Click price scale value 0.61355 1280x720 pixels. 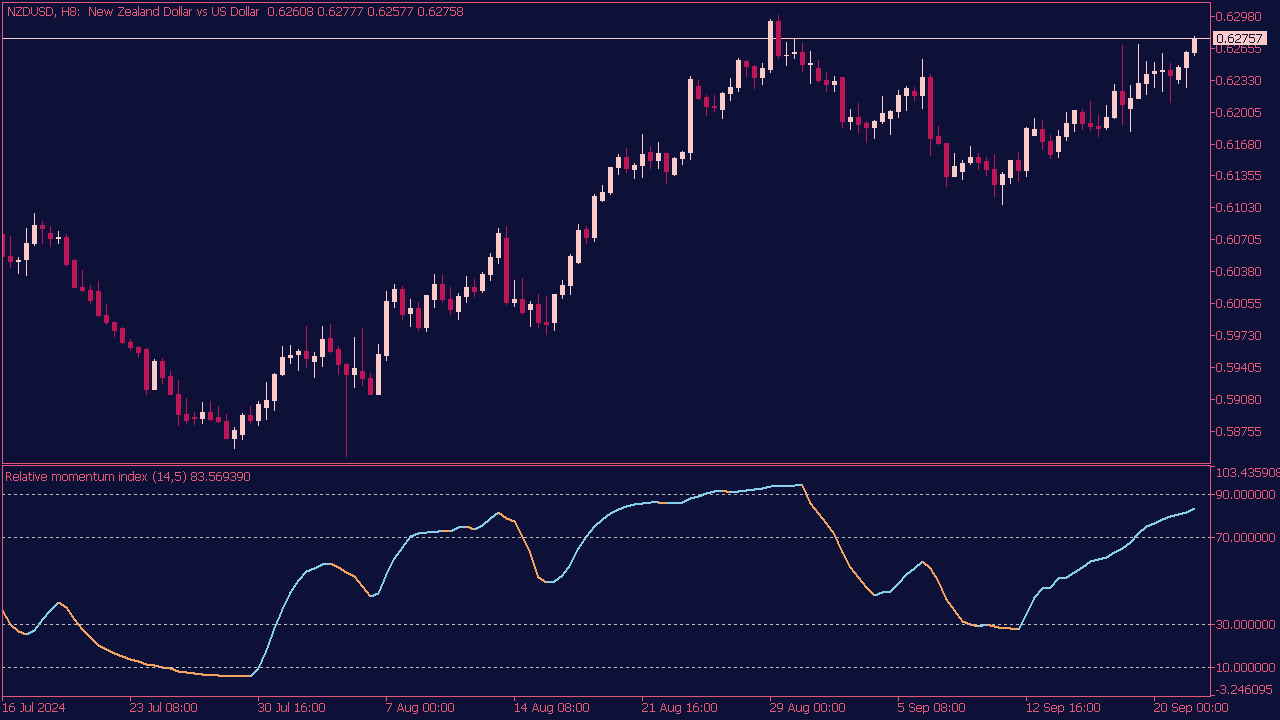tap(1239, 176)
